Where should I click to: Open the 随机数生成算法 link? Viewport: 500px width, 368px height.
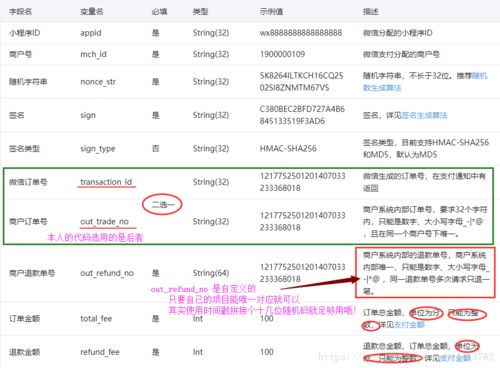coord(425,82)
